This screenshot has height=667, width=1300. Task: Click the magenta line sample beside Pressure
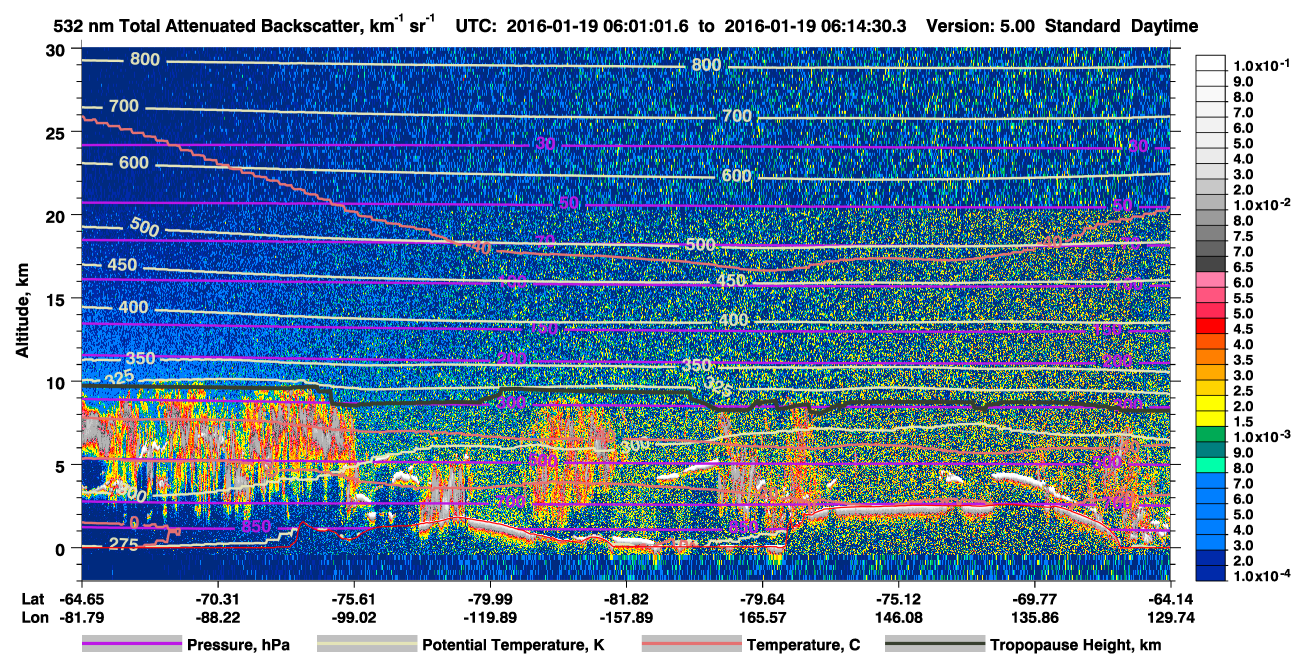[131, 645]
